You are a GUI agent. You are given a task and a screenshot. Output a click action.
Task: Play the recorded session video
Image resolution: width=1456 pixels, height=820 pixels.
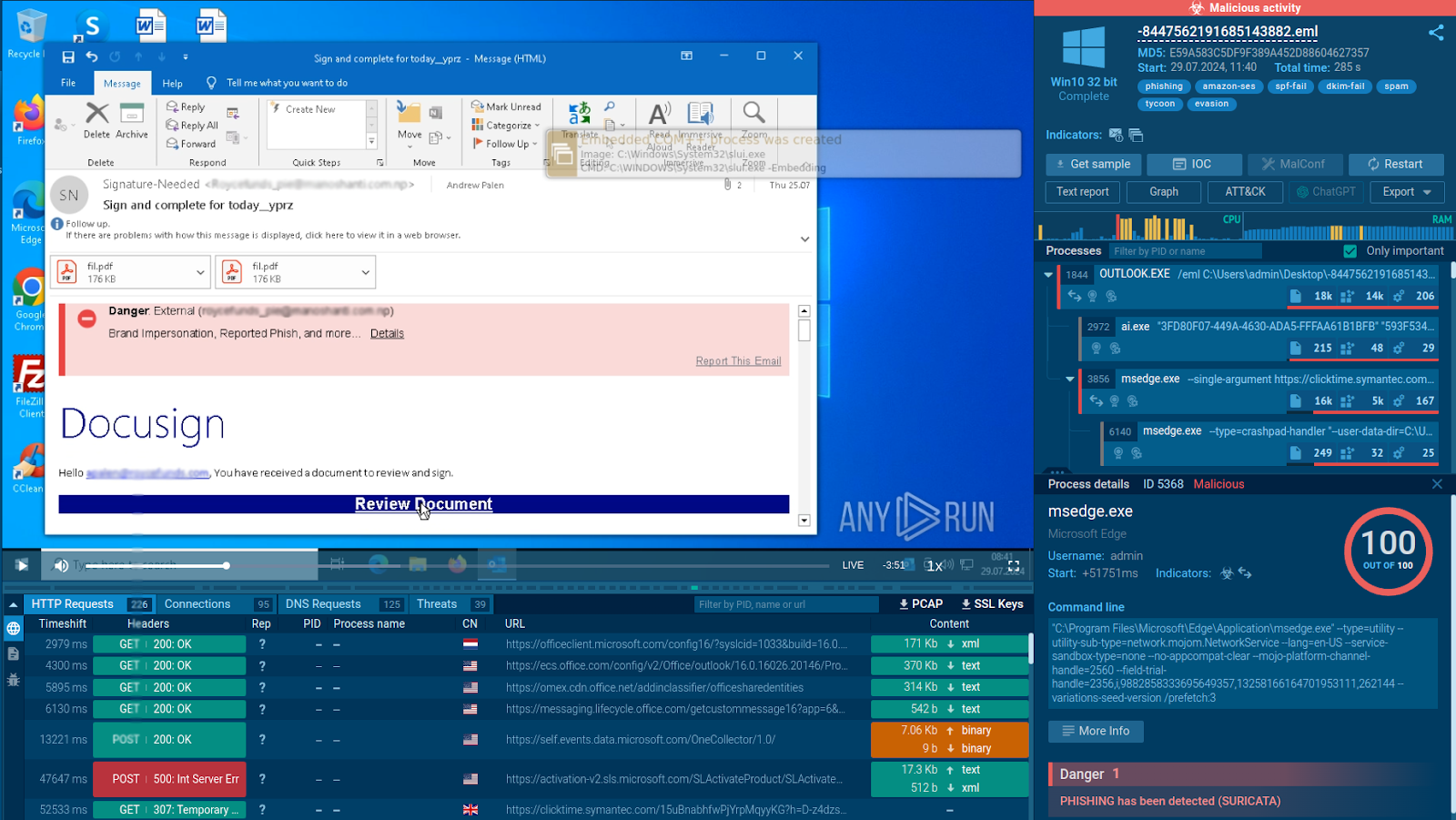click(x=22, y=565)
